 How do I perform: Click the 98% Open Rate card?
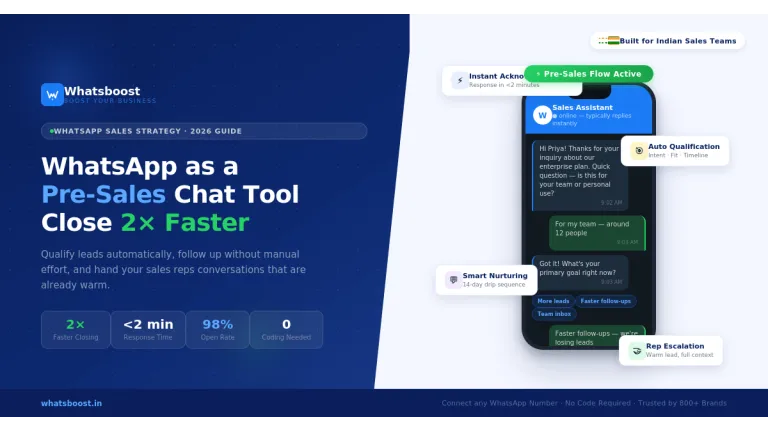(x=217, y=330)
